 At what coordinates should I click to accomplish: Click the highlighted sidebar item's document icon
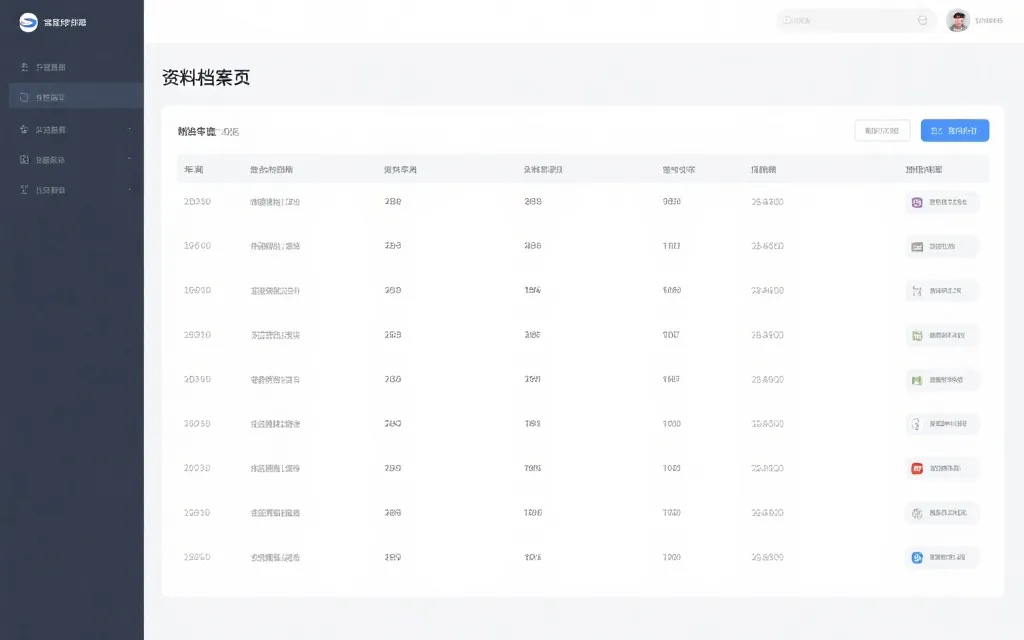[23, 97]
